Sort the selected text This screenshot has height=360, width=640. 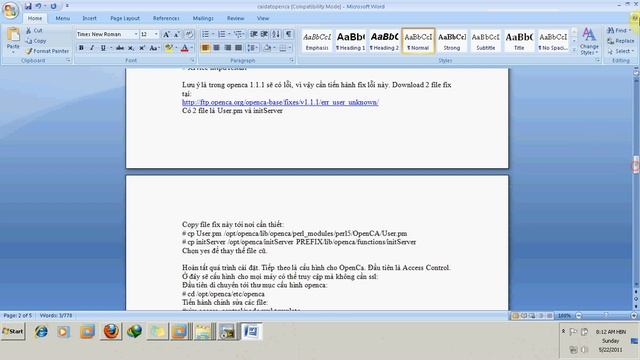276,34
